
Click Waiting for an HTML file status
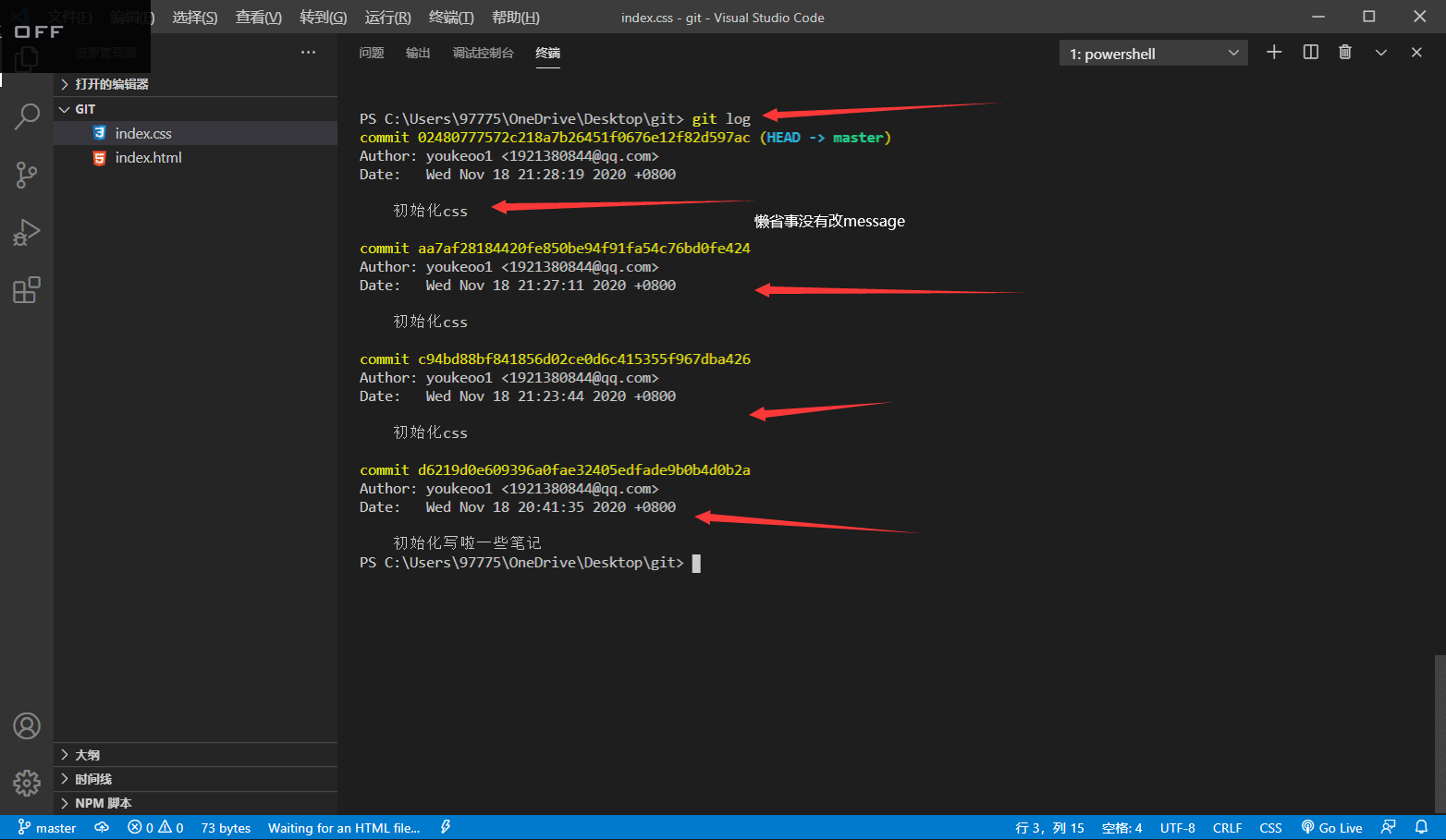tap(344, 828)
